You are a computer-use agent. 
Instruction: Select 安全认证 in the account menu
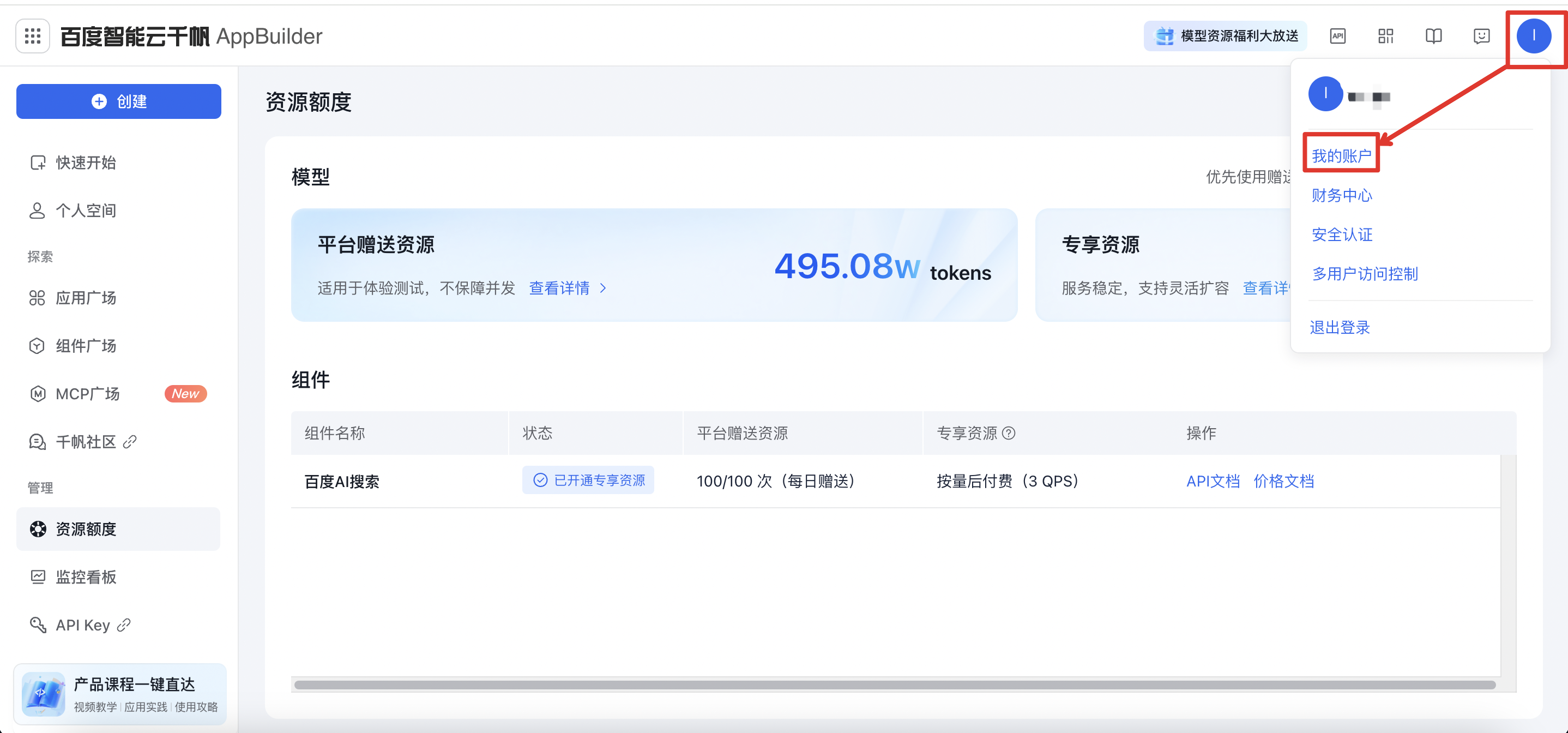tap(1342, 235)
